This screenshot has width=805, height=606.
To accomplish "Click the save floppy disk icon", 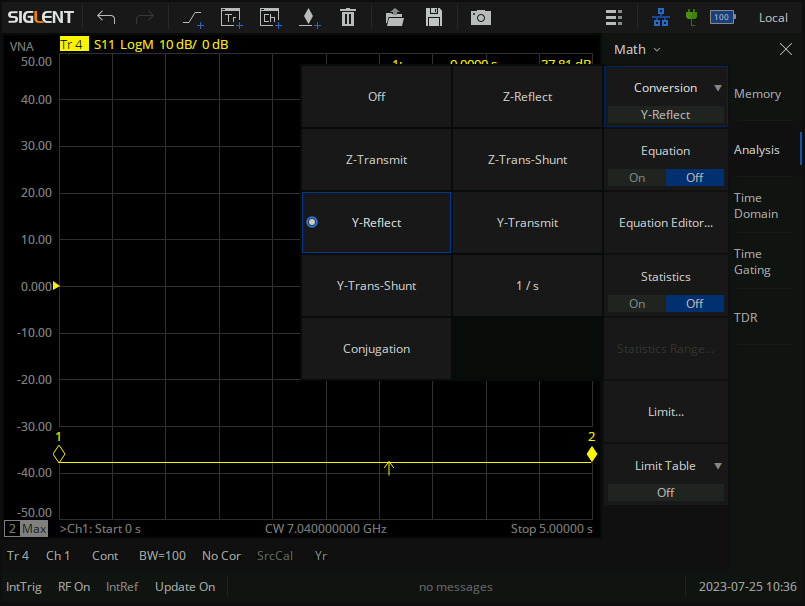I will (x=434, y=17).
